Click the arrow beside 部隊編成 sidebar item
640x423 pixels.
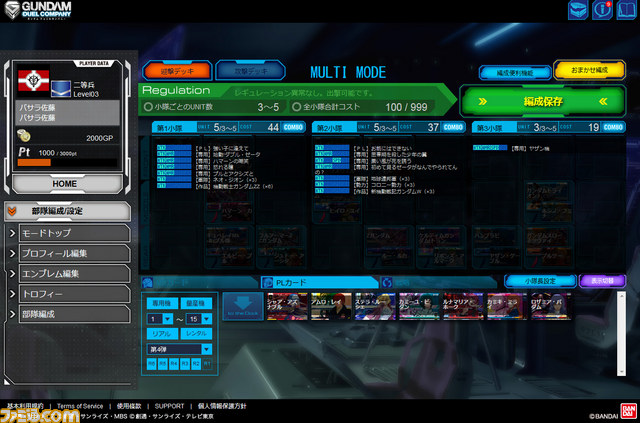click(12, 315)
